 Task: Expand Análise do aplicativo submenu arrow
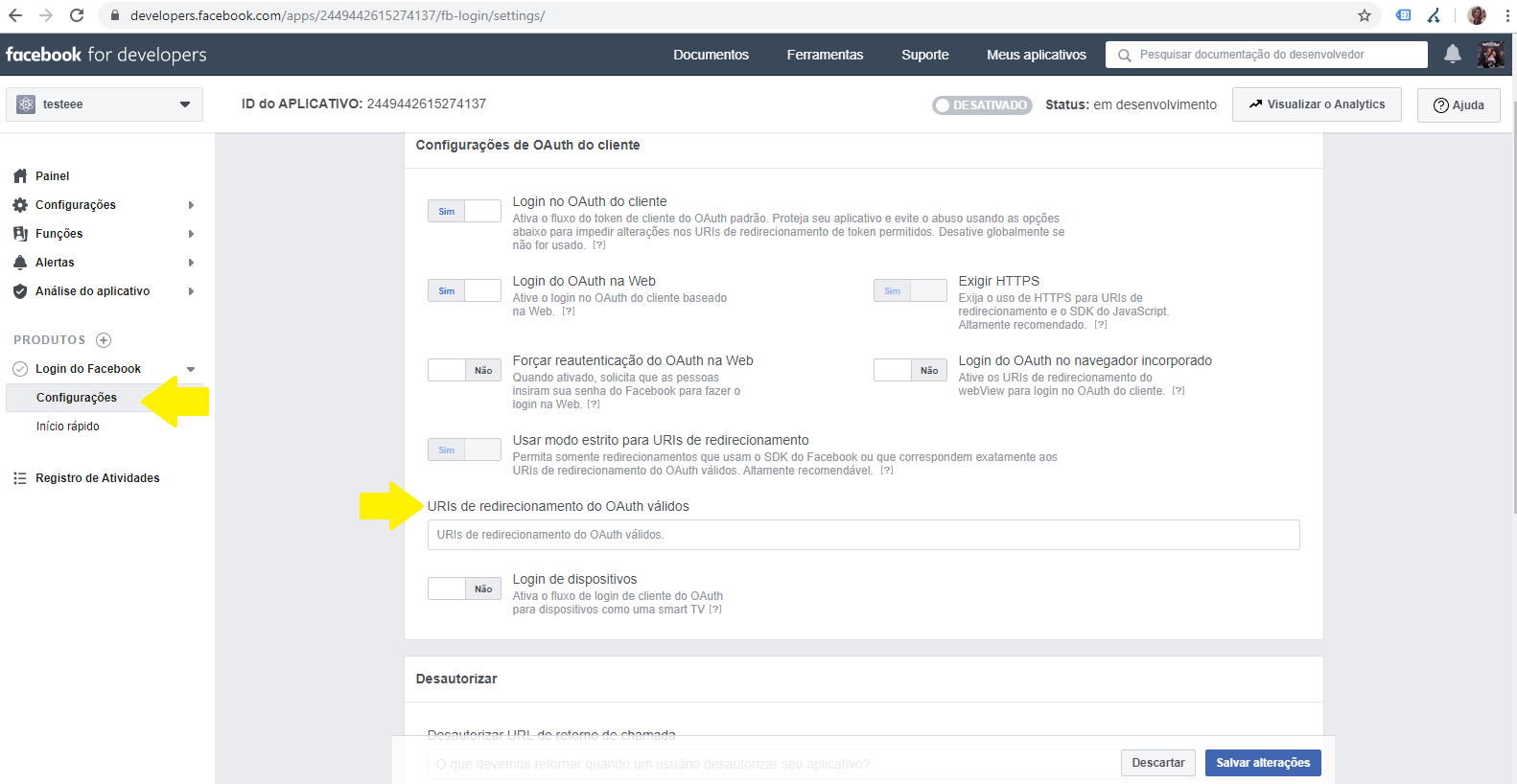(191, 291)
